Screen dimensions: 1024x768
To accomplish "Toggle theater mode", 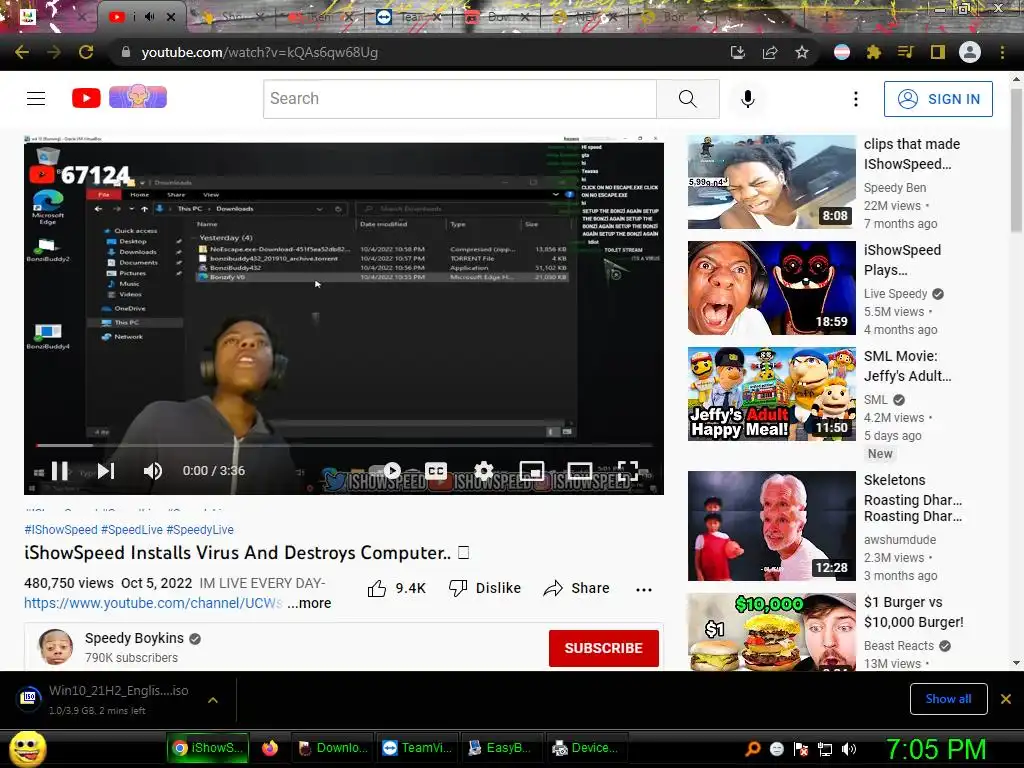I will 580,471.
